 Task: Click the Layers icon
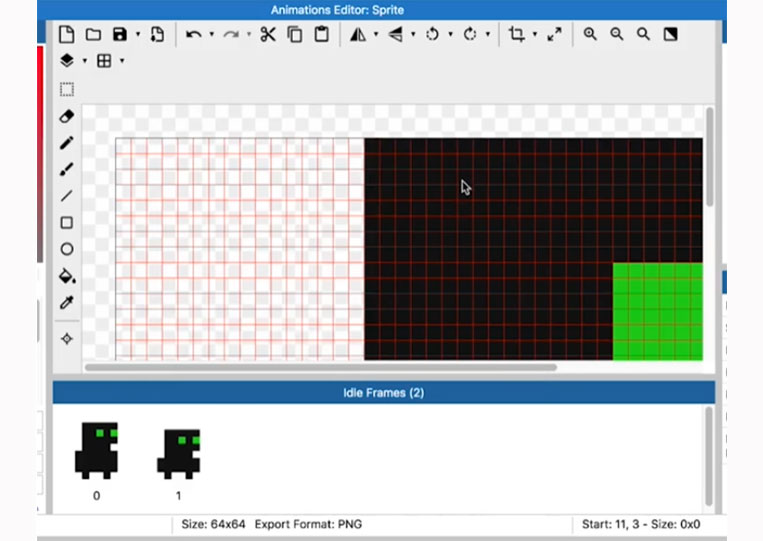(67, 61)
